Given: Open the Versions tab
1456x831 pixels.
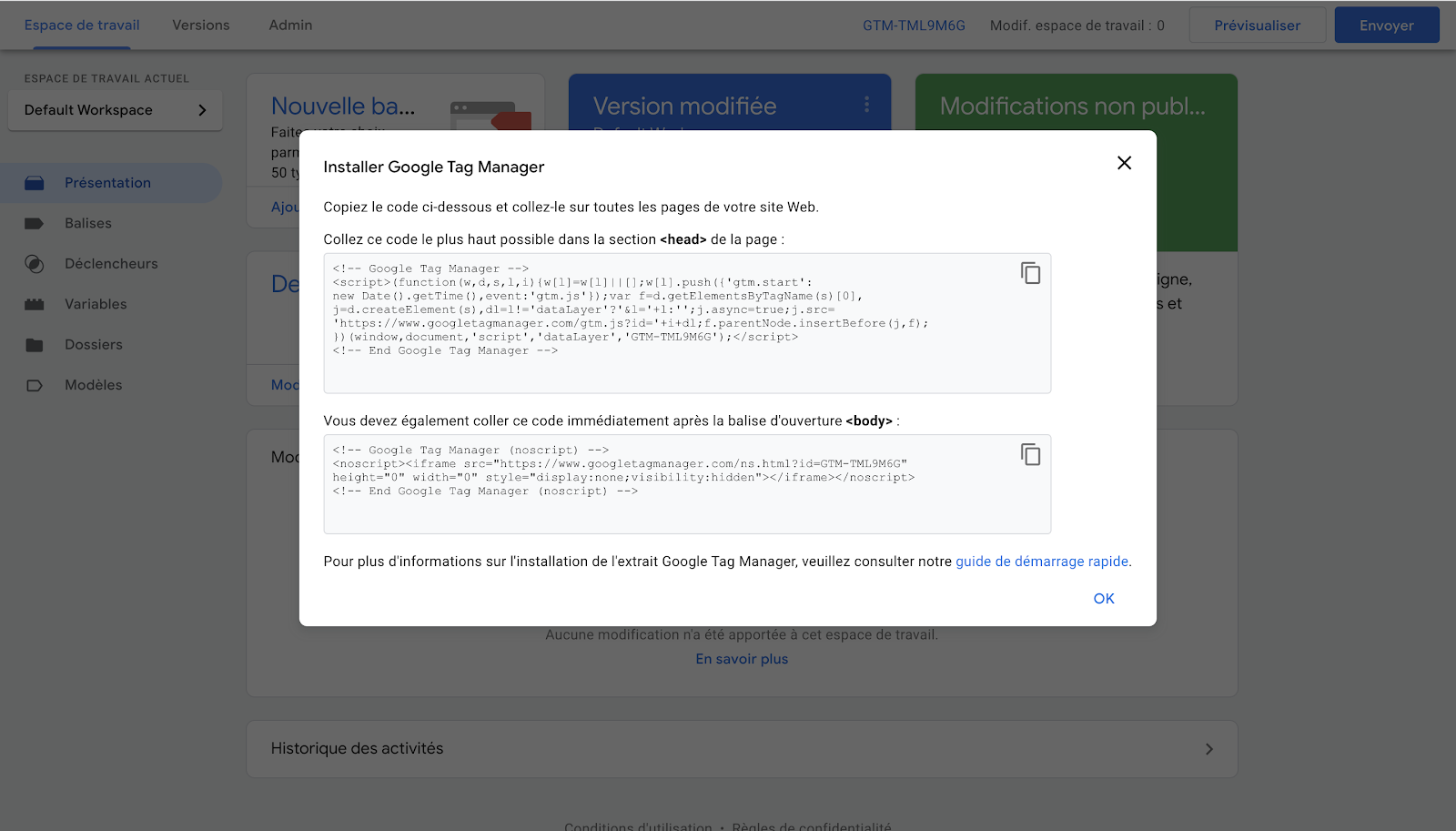Looking at the screenshot, I should (x=201, y=25).
